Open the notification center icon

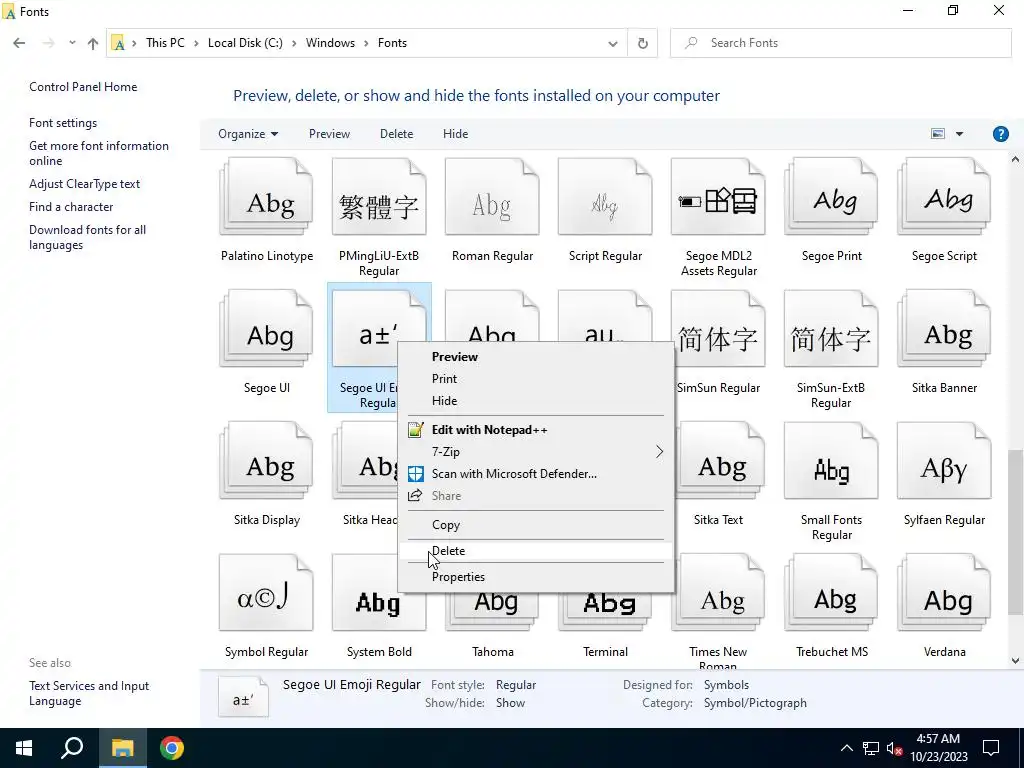(x=991, y=748)
